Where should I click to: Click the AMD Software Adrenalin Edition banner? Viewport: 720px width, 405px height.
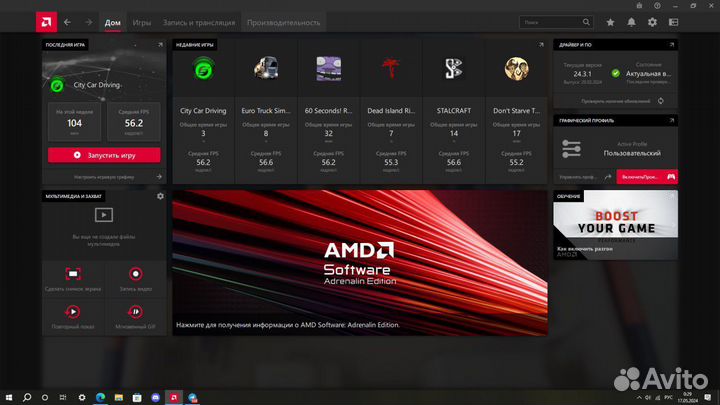(360, 263)
